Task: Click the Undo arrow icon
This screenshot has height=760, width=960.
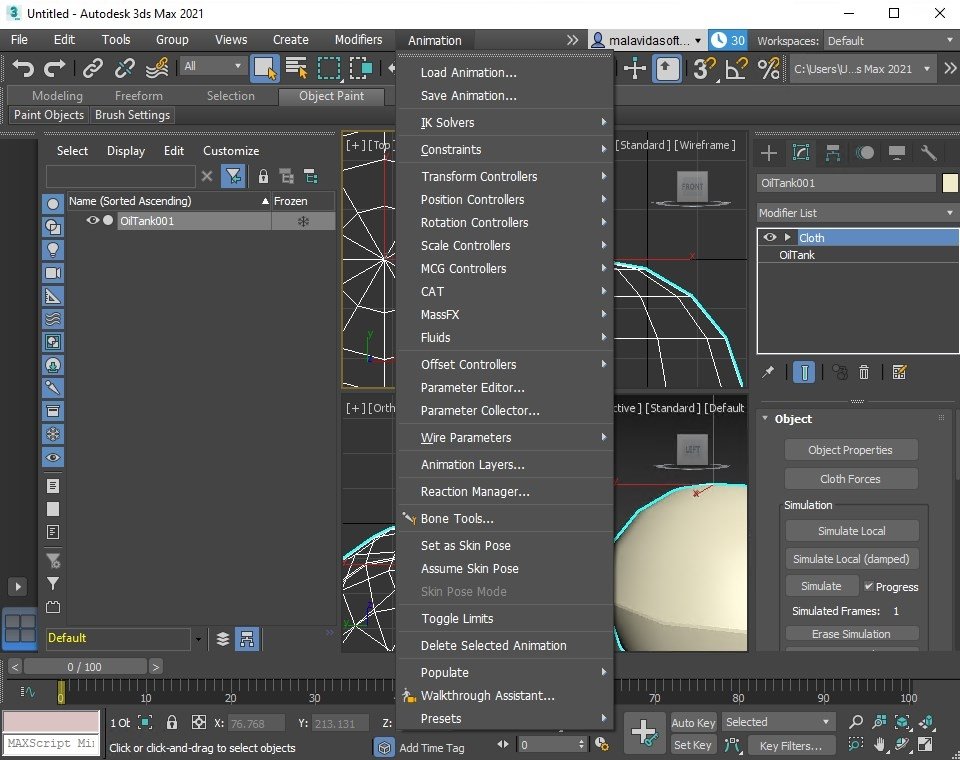Action: (23, 68)
